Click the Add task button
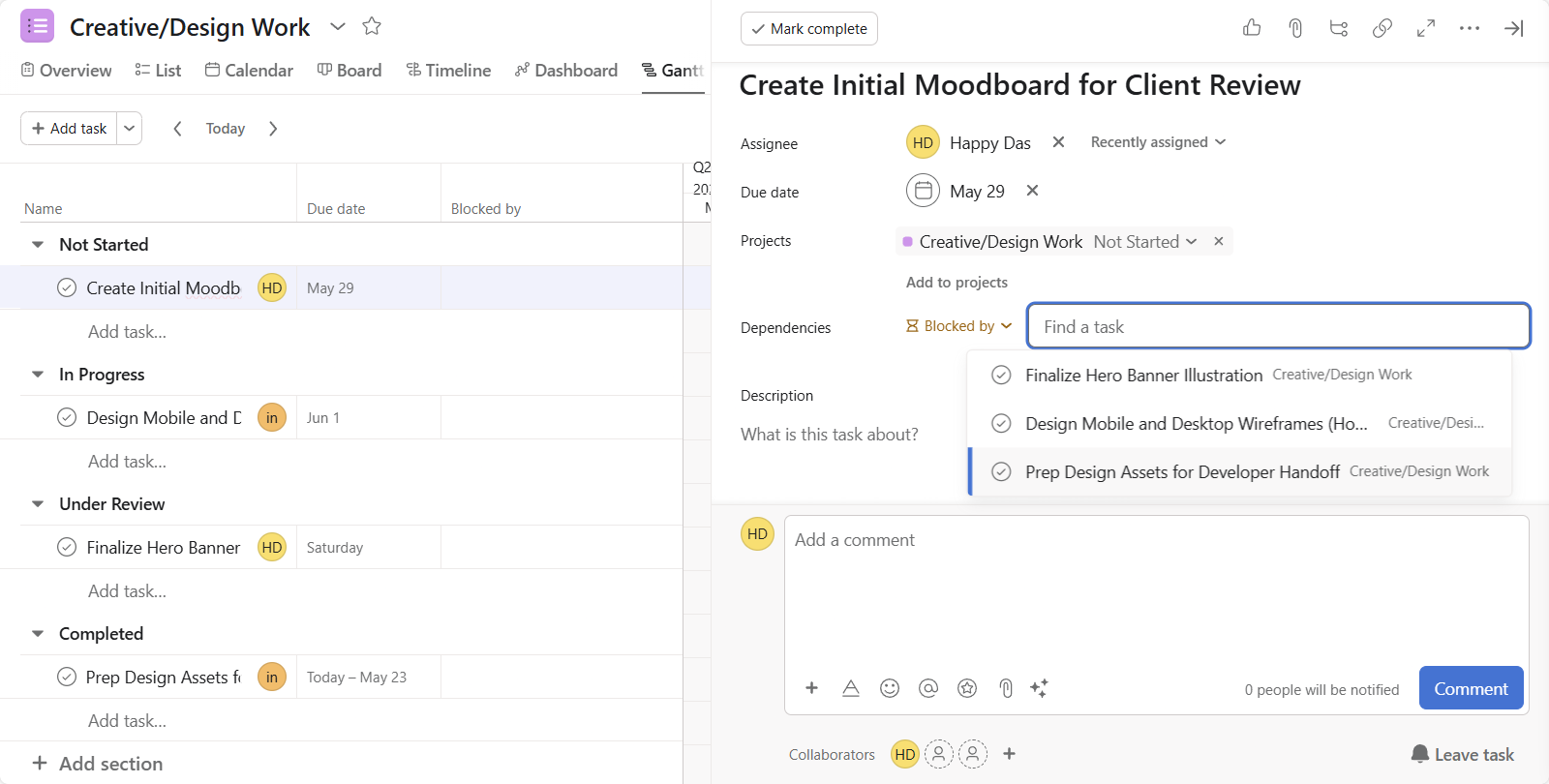Screen dimensions: 1549x784 point(69,128)
